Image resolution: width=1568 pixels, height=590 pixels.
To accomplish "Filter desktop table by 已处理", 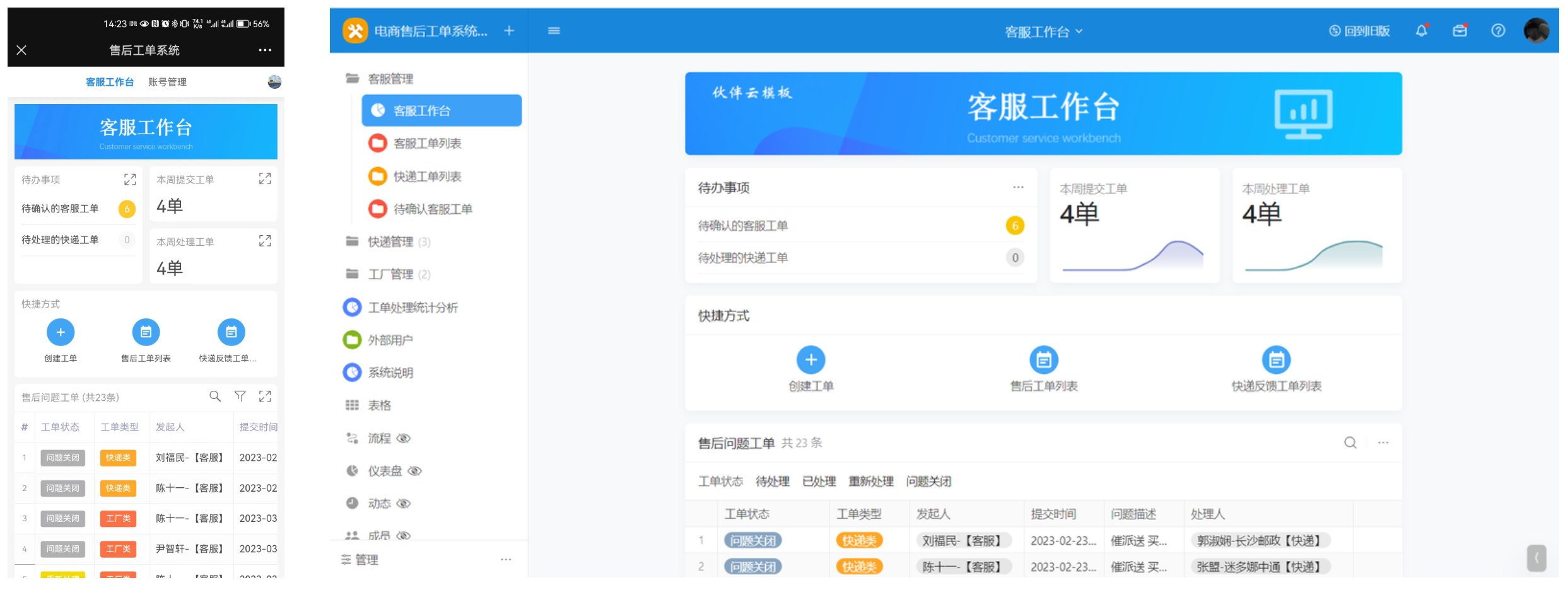I will point(819,482).
